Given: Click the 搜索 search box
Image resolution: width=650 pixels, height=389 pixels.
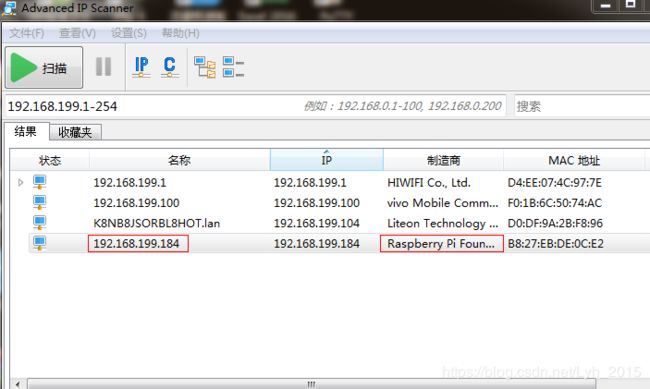Looking at the screenshot, I should (x=582, y=107).
